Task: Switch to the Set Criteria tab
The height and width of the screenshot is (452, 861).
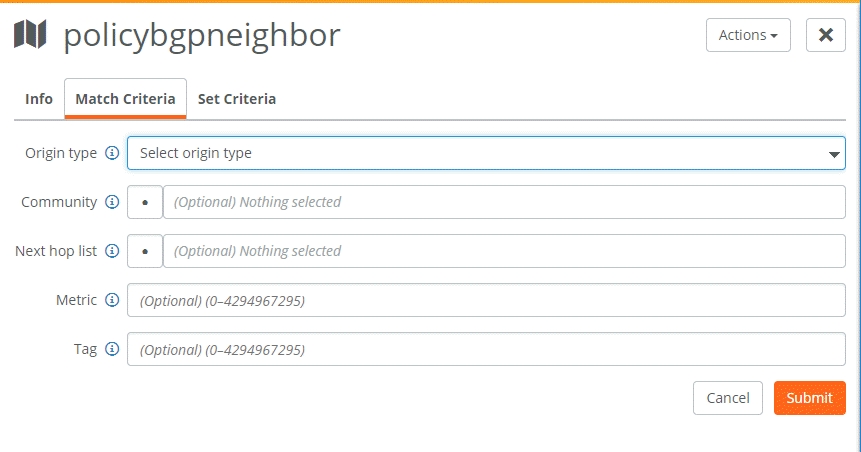Action: click(x=237, y=99)
